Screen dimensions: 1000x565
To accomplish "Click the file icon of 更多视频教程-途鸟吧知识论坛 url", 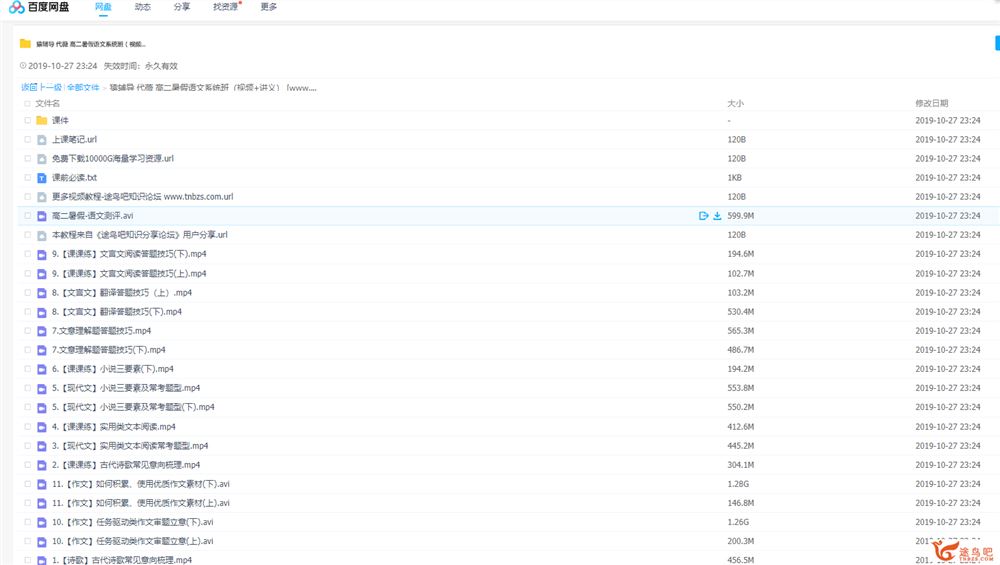I will 41,197.
